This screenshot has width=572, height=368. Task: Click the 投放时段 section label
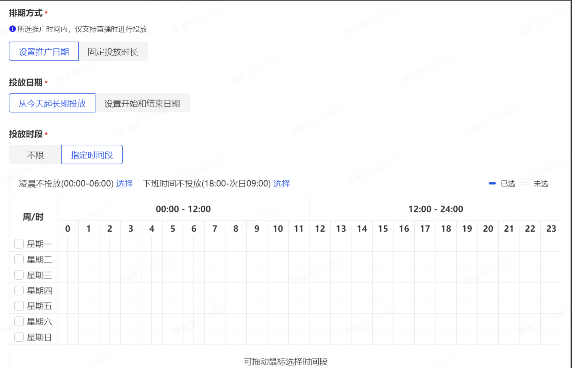(26, 134)
